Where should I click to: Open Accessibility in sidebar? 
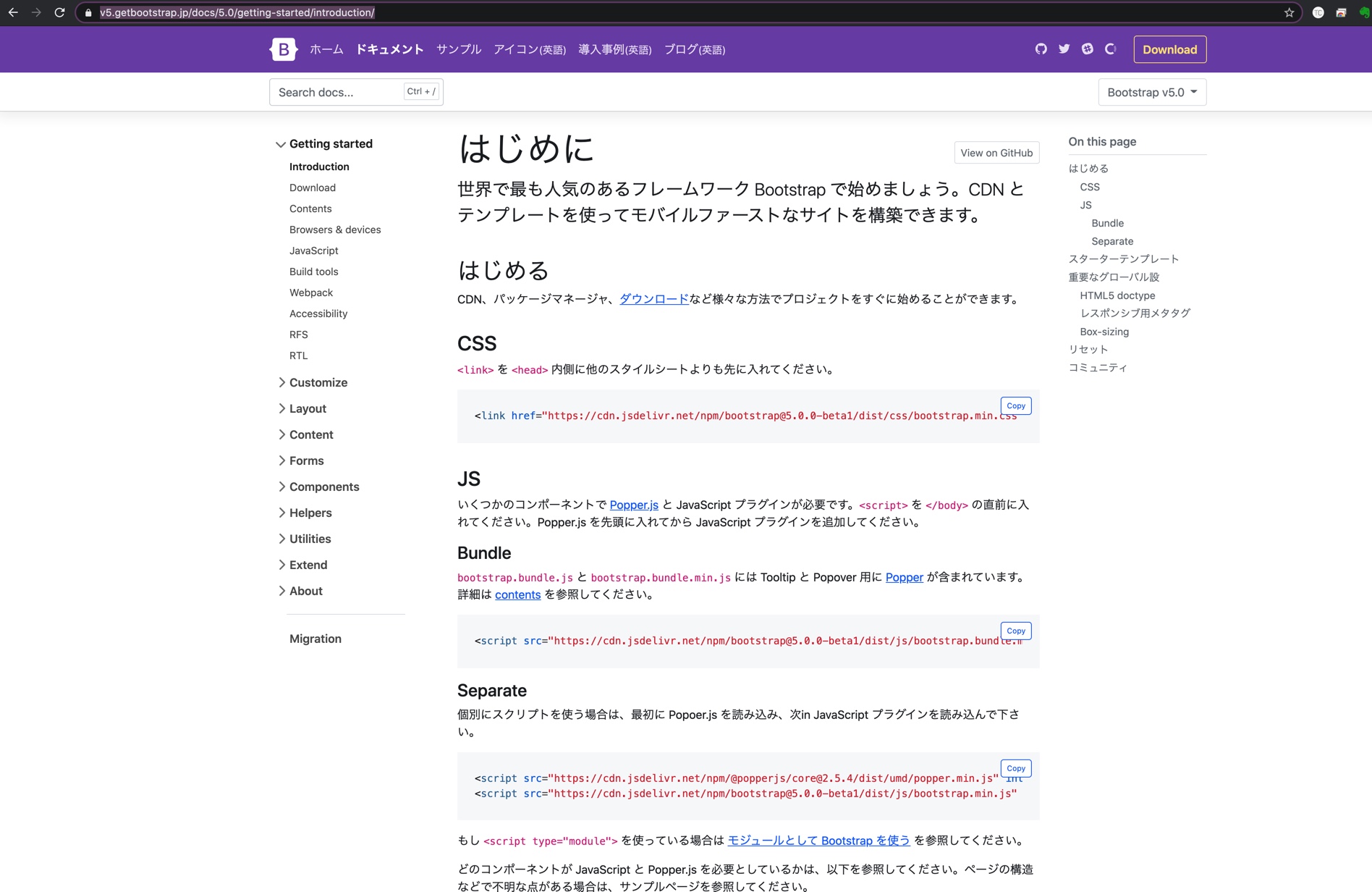[318, 314]
